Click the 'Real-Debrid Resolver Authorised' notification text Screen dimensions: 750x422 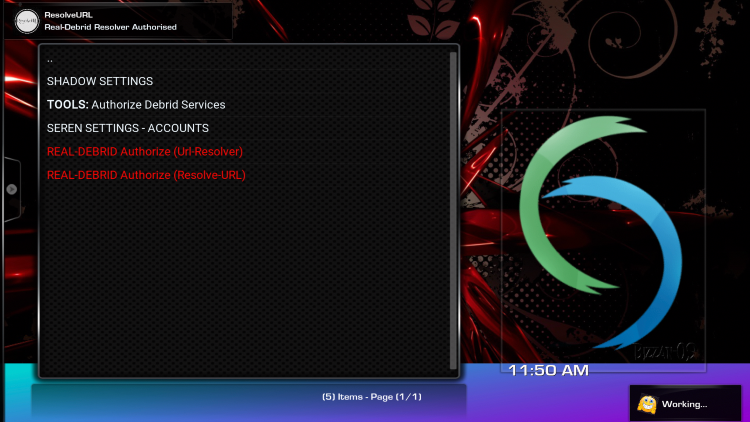[110, 27]
